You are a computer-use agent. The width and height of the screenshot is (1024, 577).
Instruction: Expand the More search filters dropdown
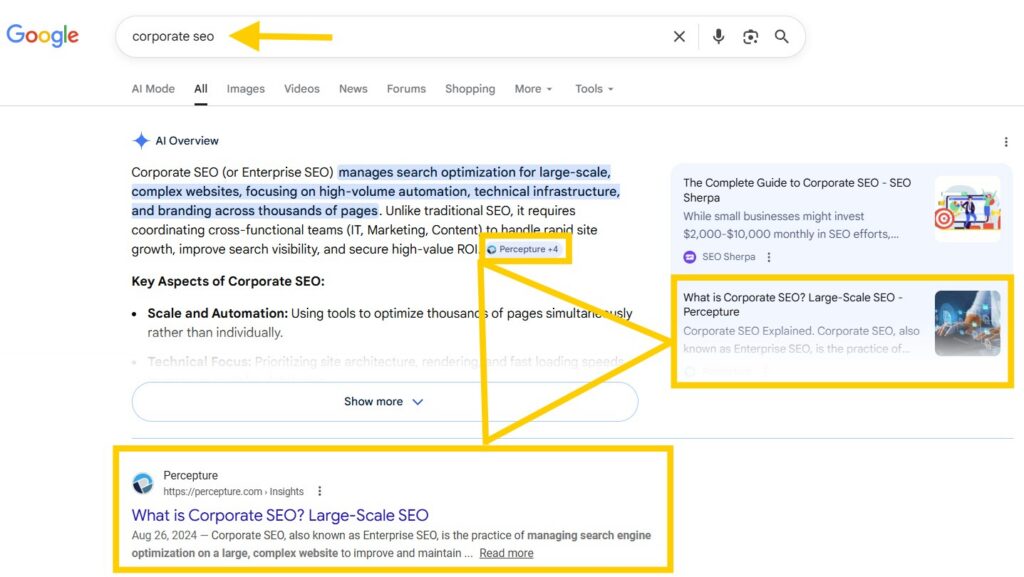[533, 89]
